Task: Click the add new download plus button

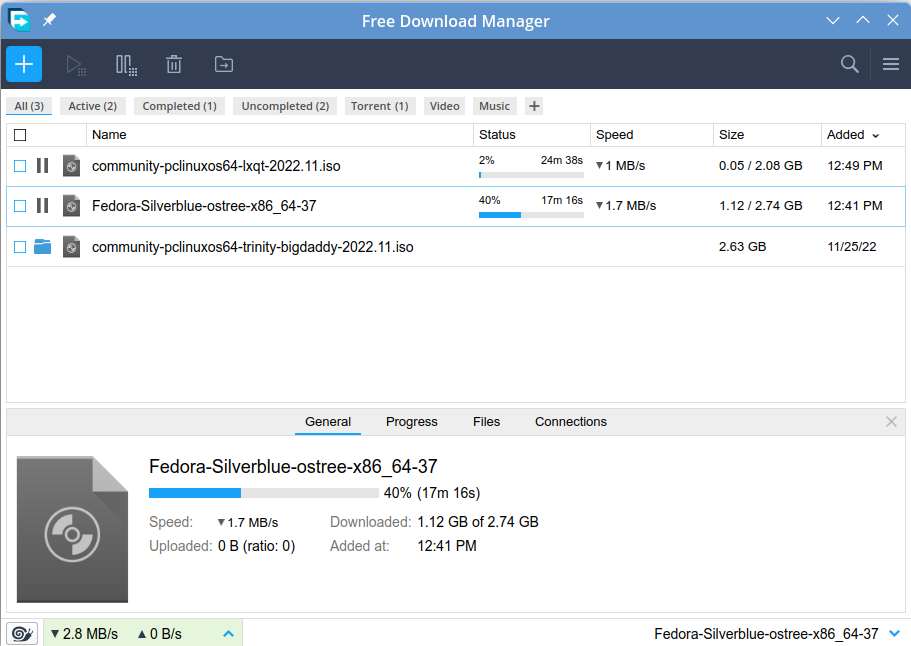Action: click(24, 64)
